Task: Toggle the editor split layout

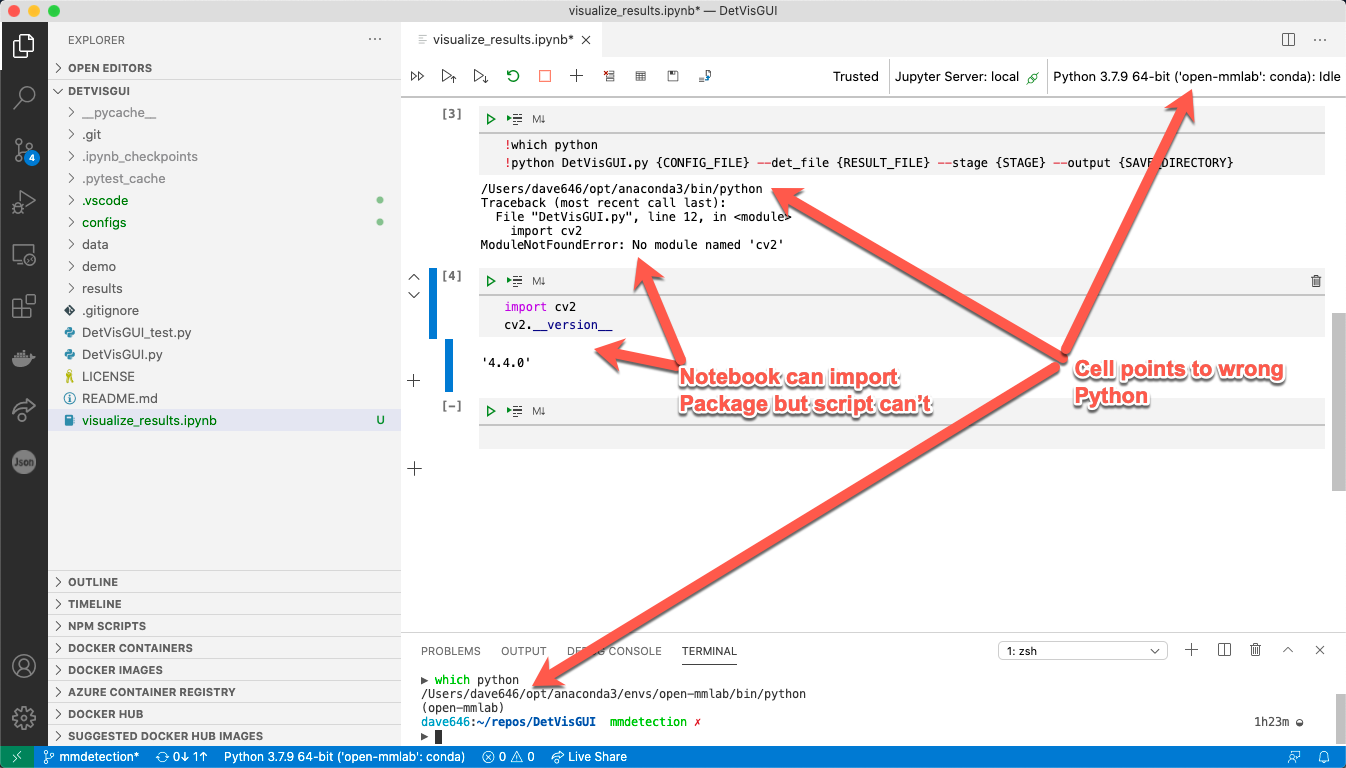Action: click(1286, 39)
